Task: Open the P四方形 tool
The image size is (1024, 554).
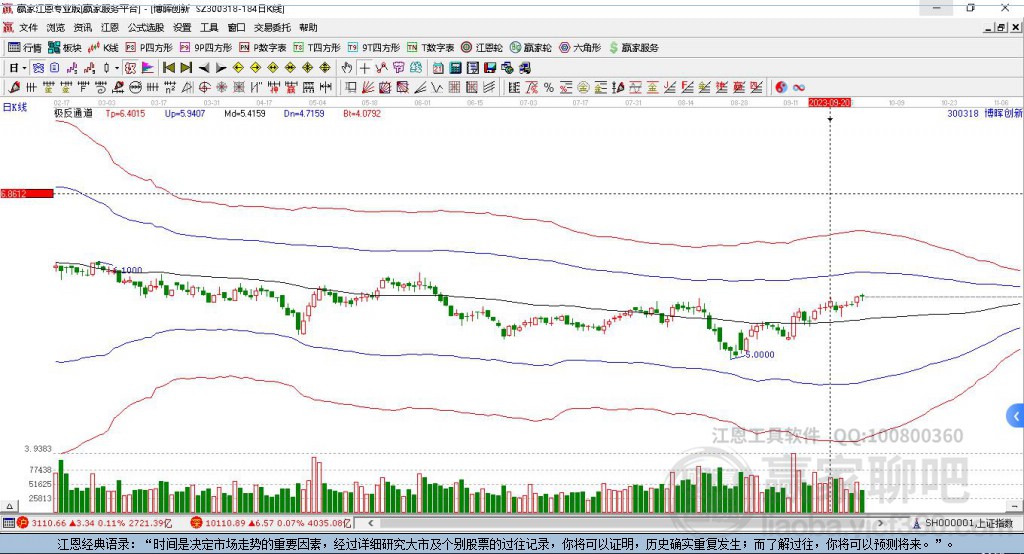Action: coord(149,48)
